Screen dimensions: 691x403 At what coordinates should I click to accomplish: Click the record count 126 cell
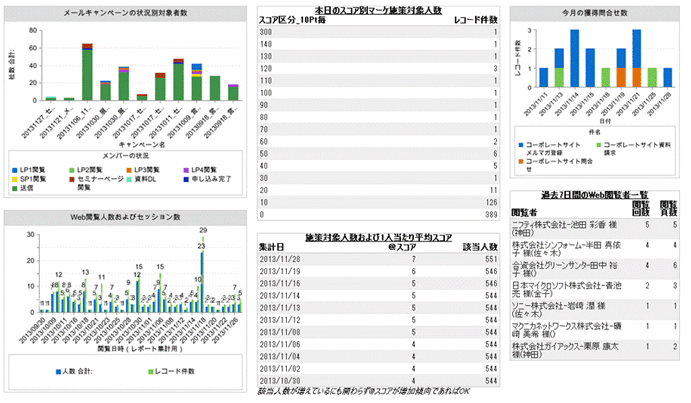click(x=491, y=202)
